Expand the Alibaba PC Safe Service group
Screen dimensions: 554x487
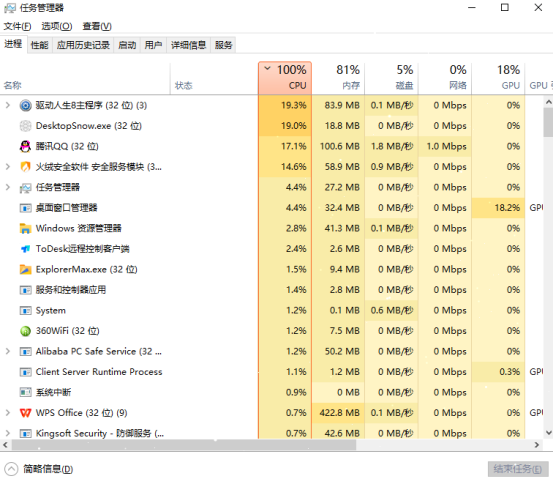point(7,351)
